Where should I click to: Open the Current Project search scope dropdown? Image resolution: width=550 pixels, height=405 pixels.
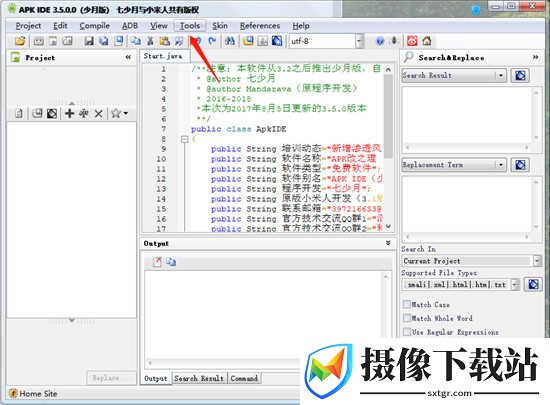click(537, 261)
